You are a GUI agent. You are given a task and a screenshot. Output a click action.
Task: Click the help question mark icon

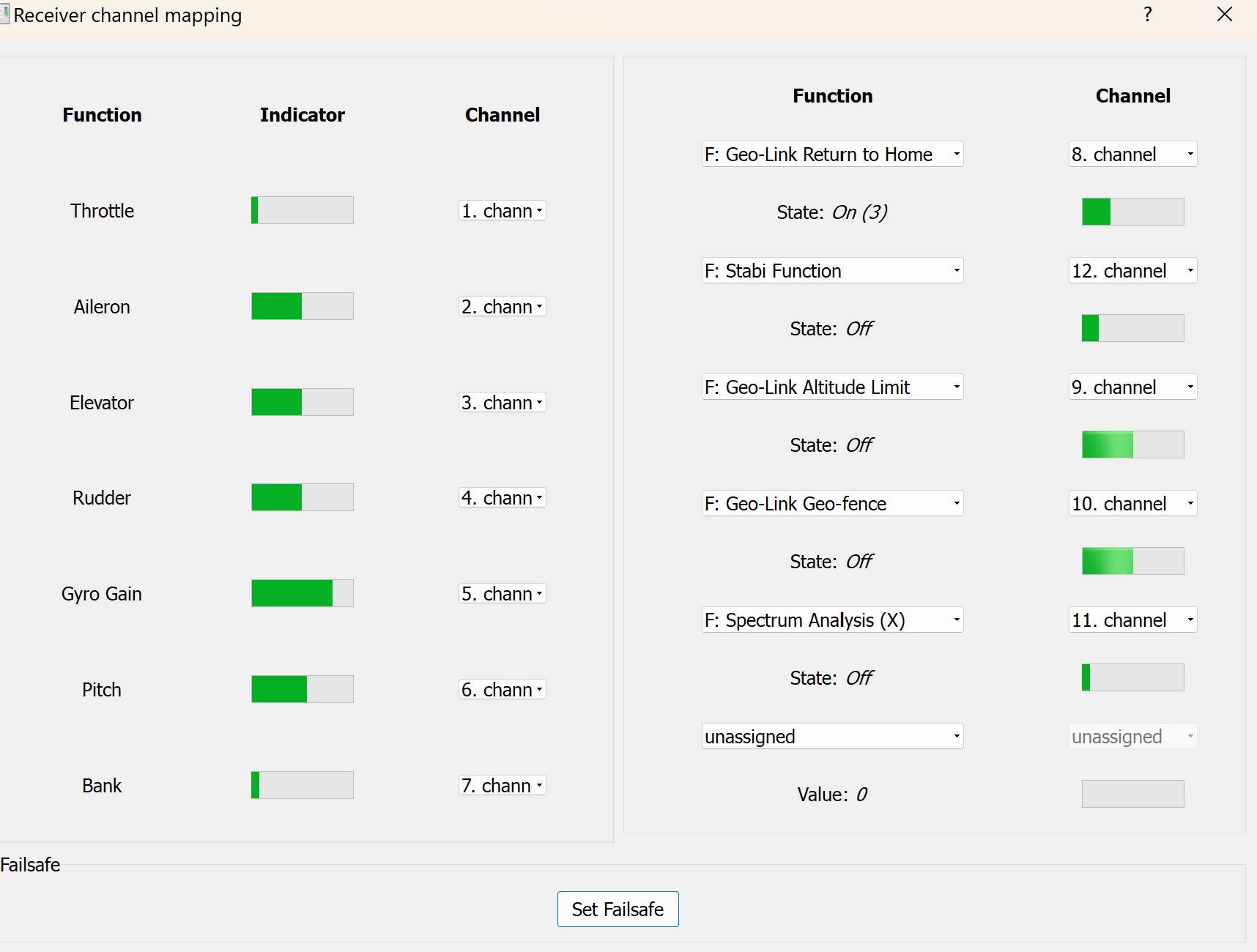click(1147, 15)
